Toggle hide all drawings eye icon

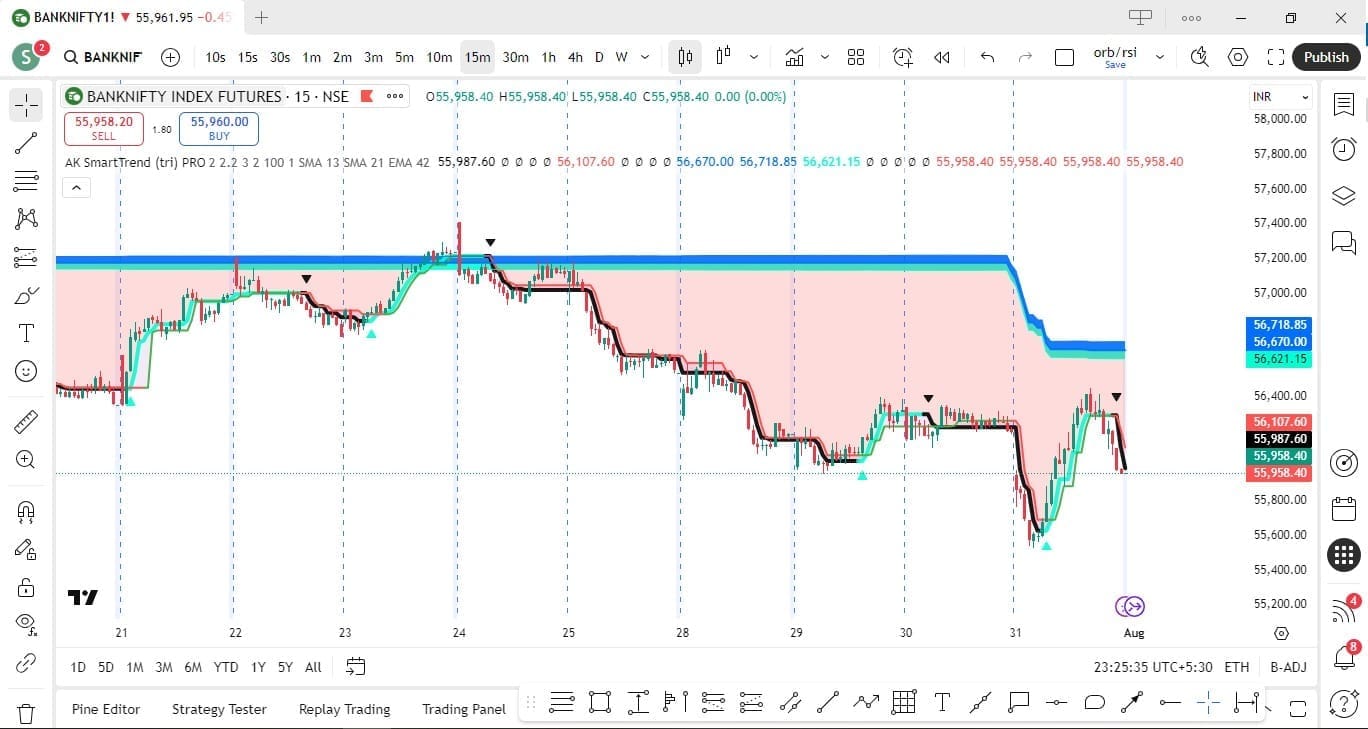26,624
